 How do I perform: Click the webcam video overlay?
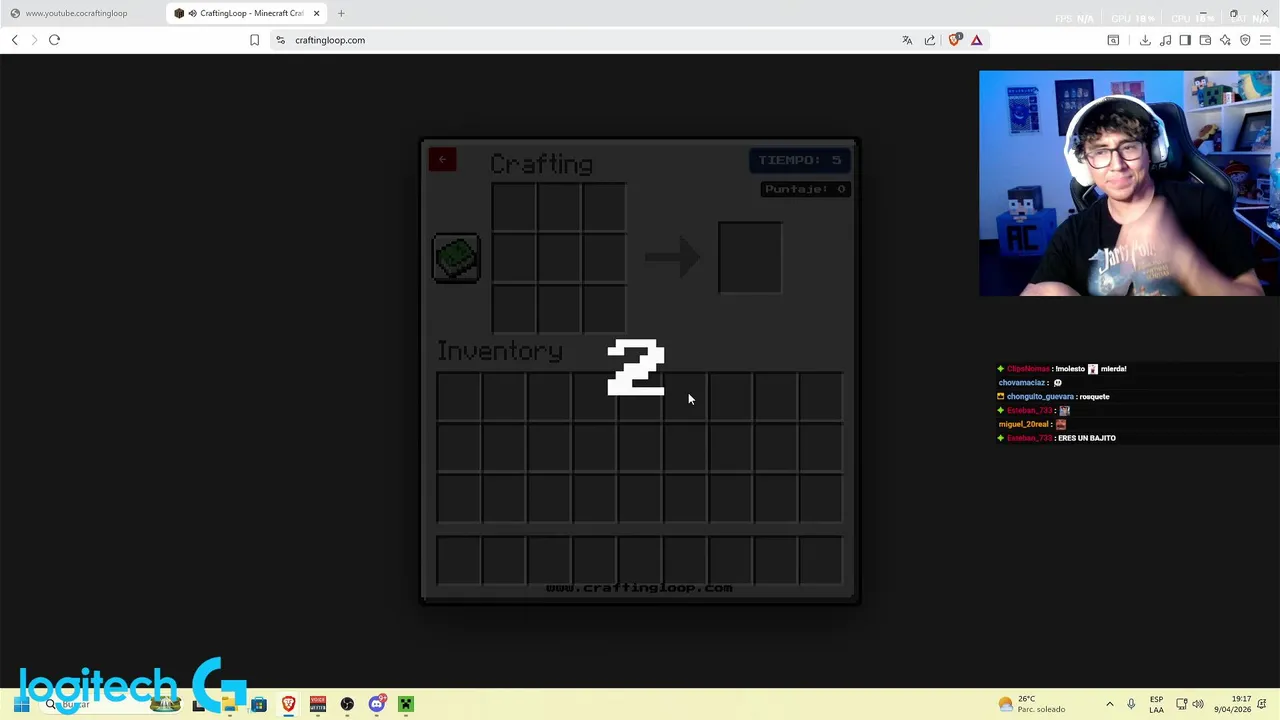(x=1129, y=184)
